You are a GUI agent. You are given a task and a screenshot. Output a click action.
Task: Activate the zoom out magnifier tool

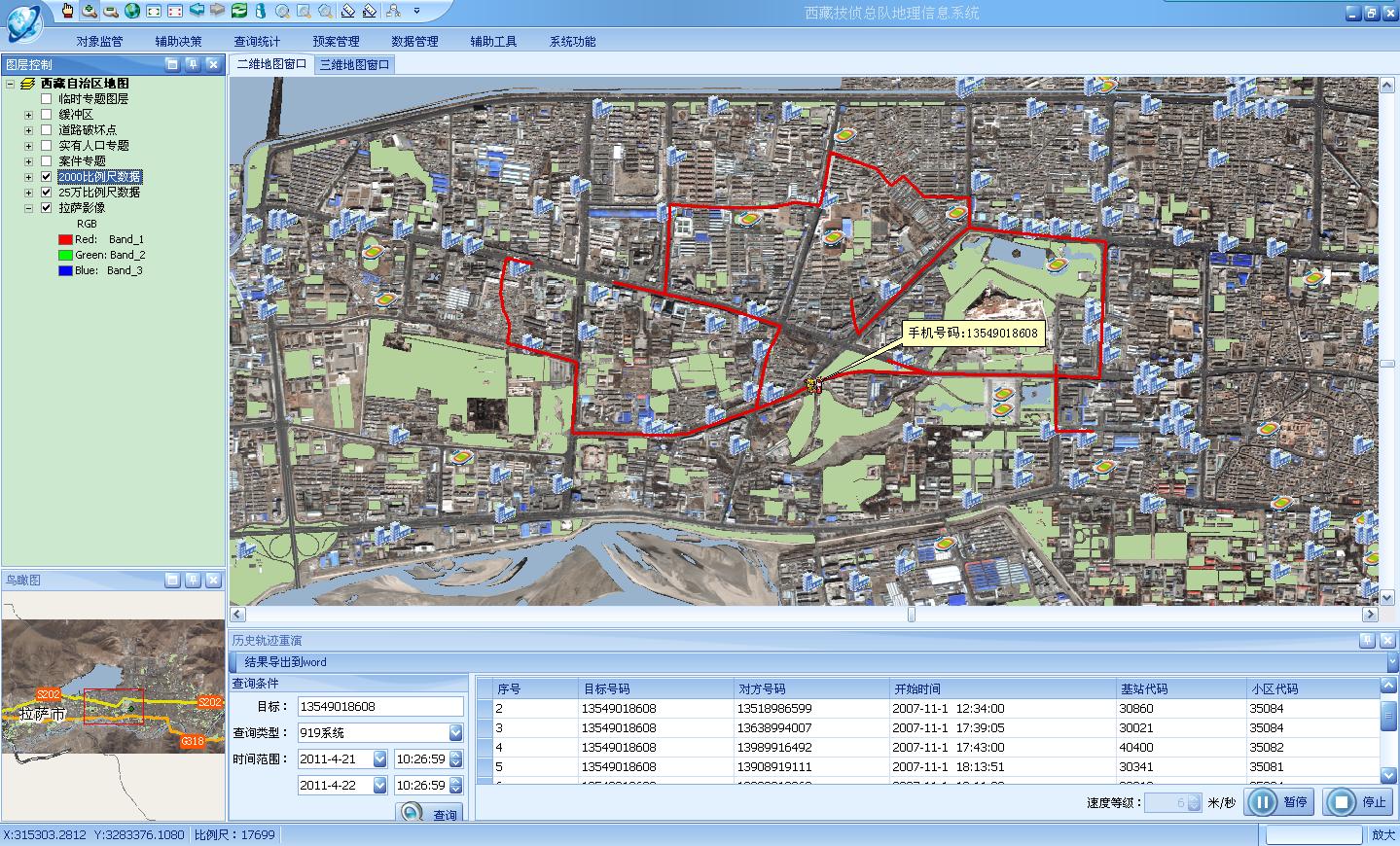[x=110, y=11]
